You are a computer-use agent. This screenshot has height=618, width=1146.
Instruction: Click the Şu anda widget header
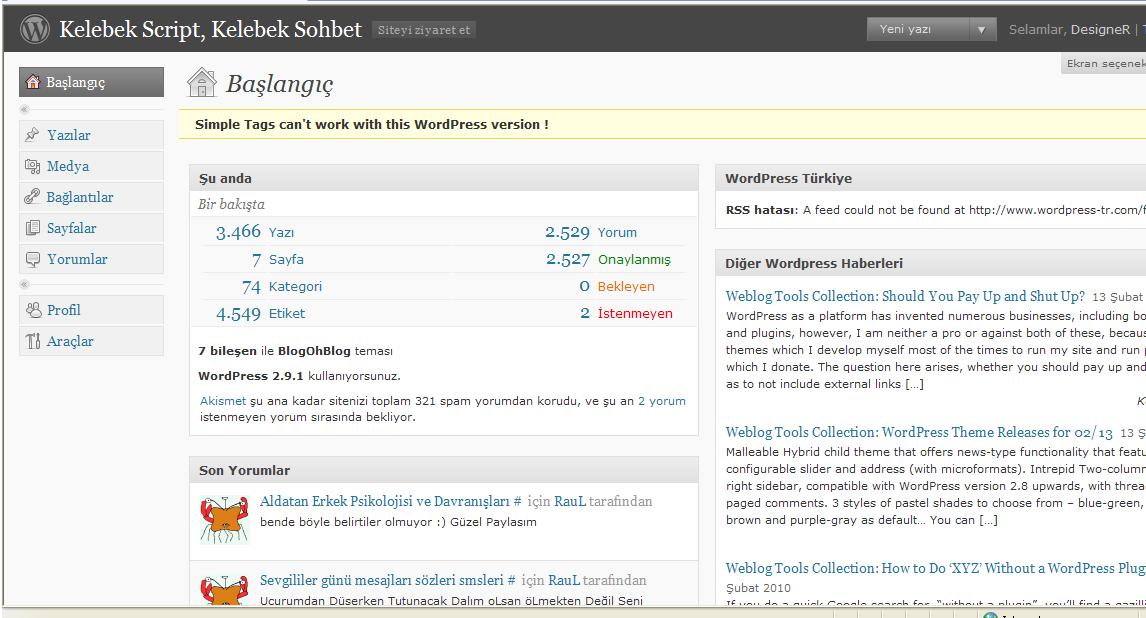[x=444, y=178]
